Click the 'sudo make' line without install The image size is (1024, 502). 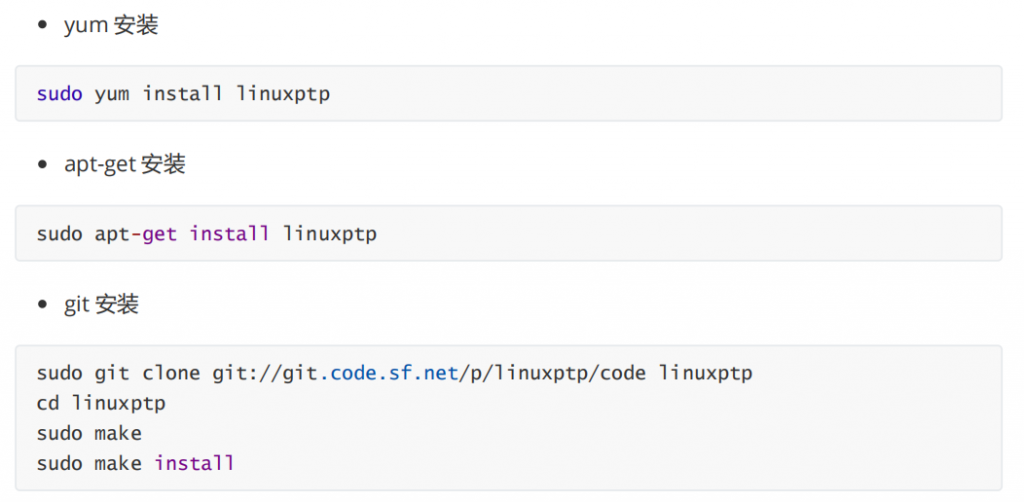89,433
